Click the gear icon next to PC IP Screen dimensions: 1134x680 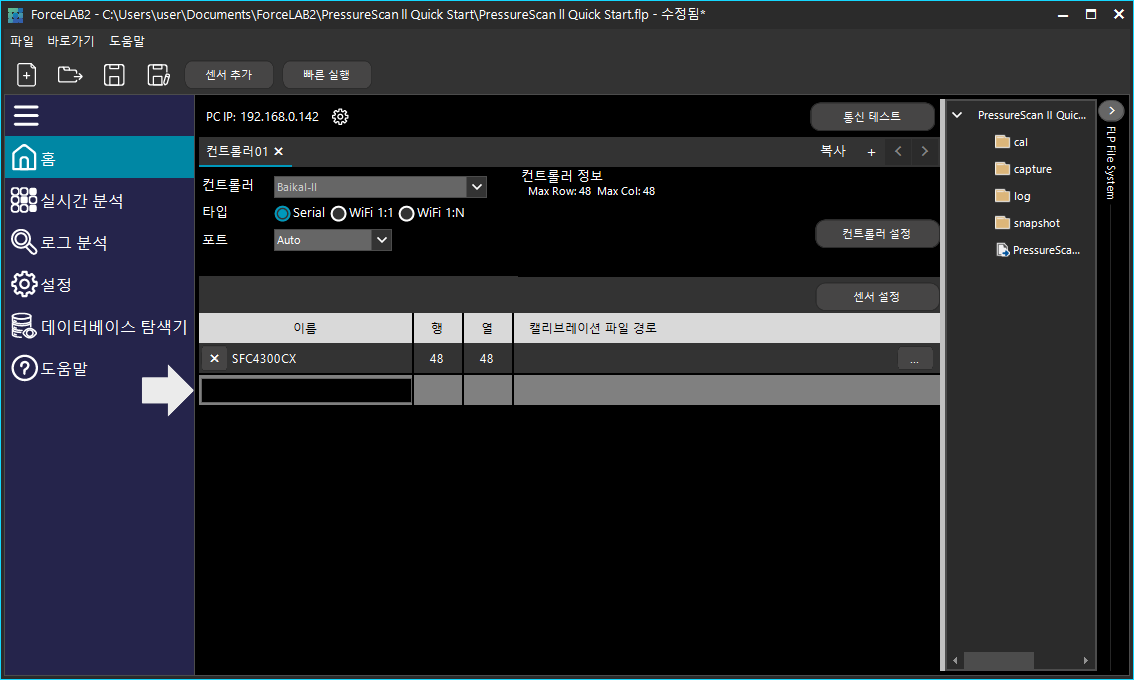[x=340, y=116]
